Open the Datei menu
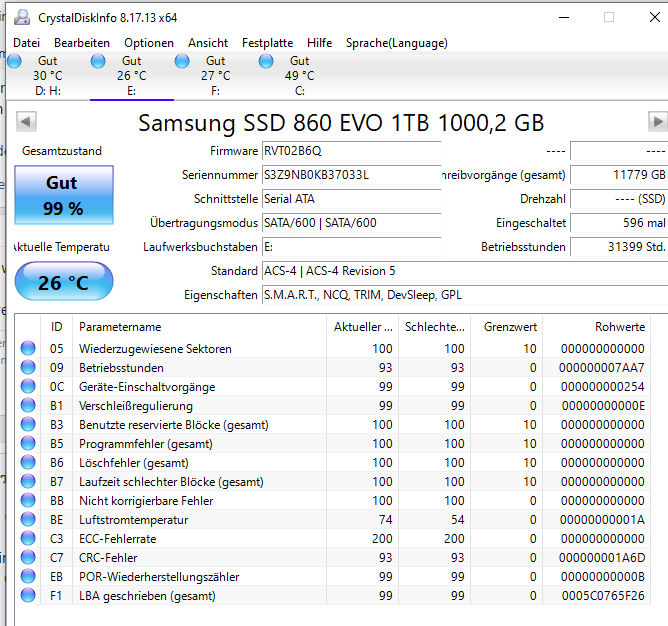The width and height of the screenshot is (668, 626). click(x=26, y=43)
